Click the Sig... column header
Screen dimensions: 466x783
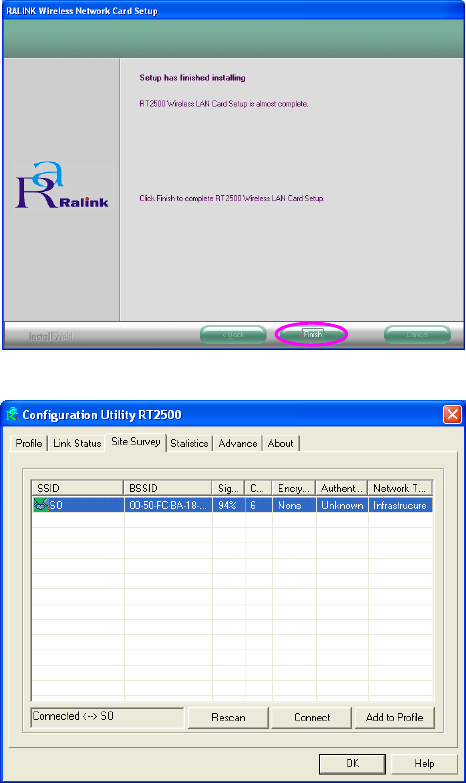tap(228, 488)
